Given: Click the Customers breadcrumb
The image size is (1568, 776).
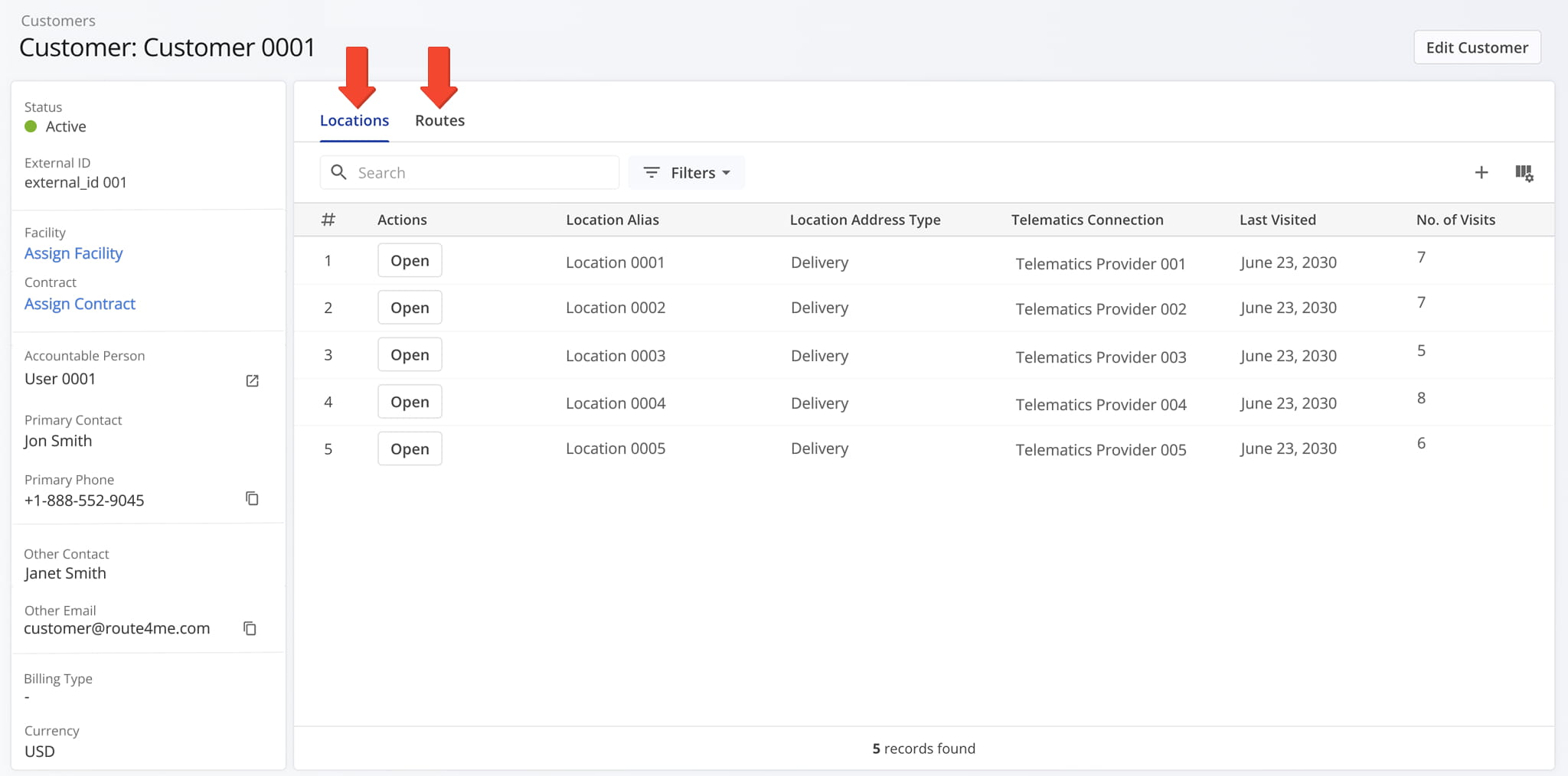Looking at the screenshot, I should (58, 21).
